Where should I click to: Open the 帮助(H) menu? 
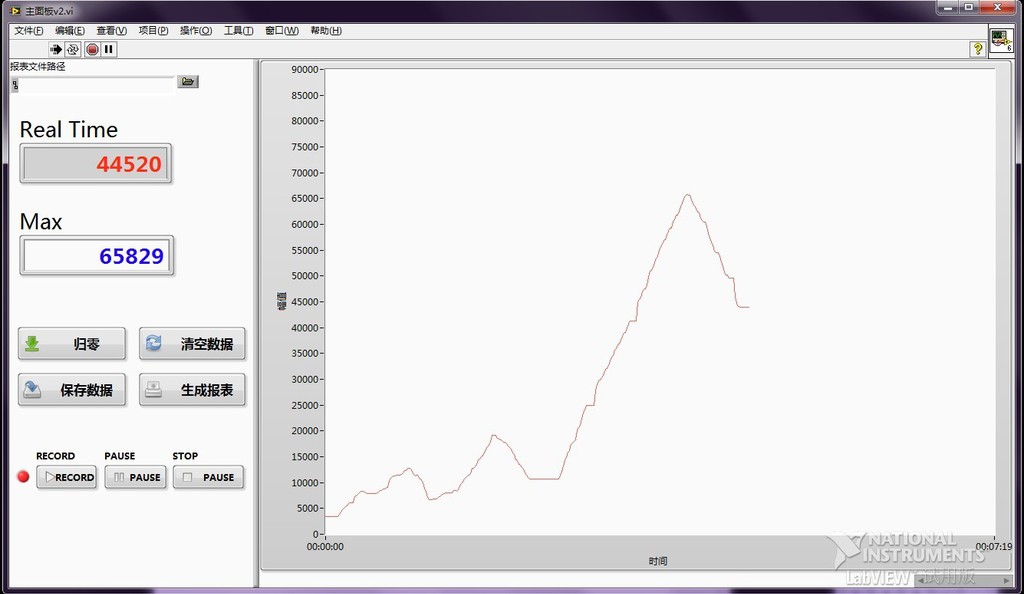(326, 30)
